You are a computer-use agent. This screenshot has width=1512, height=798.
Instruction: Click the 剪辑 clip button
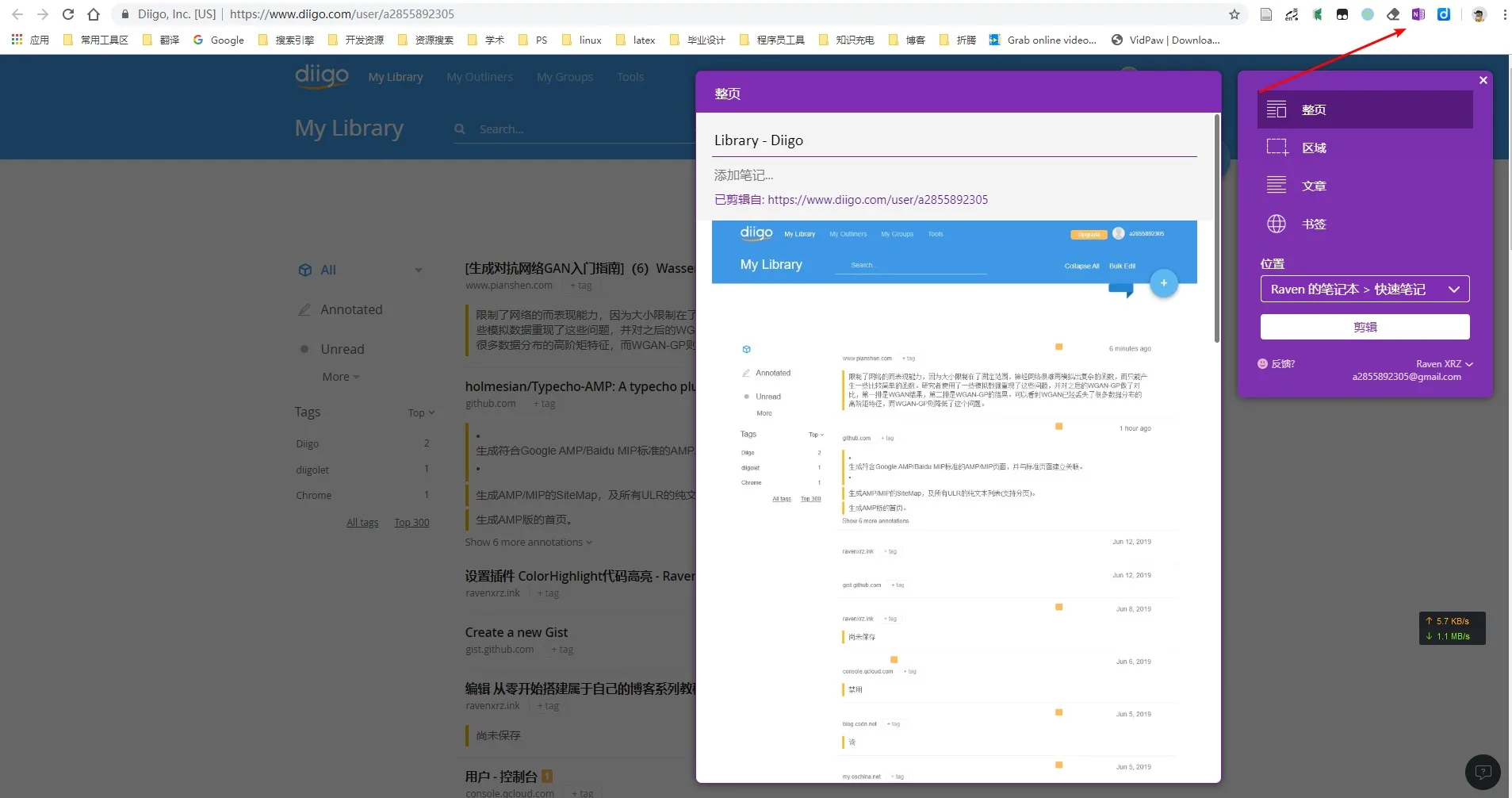1365,327
